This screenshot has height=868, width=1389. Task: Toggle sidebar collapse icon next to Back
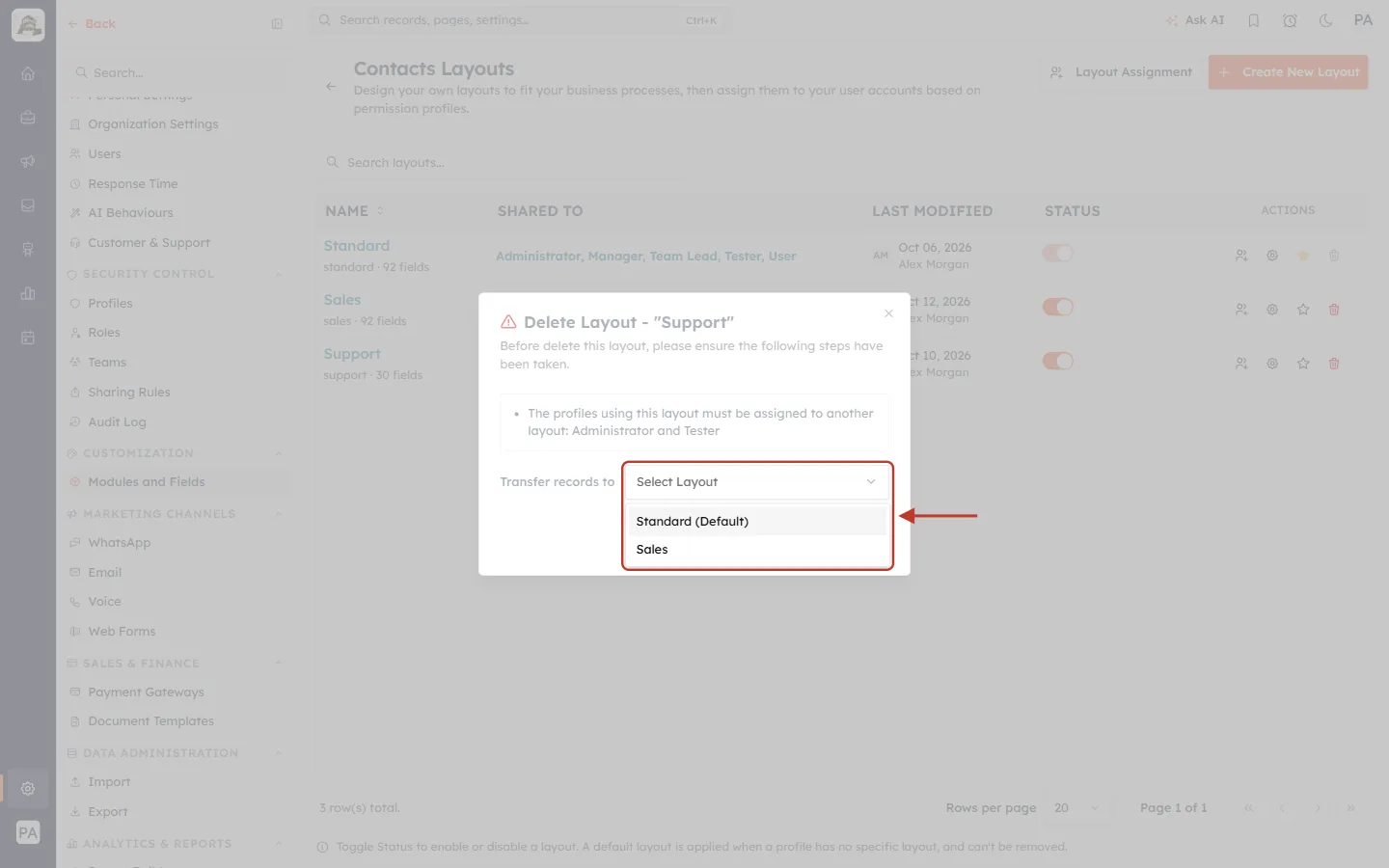click(277, 24)
